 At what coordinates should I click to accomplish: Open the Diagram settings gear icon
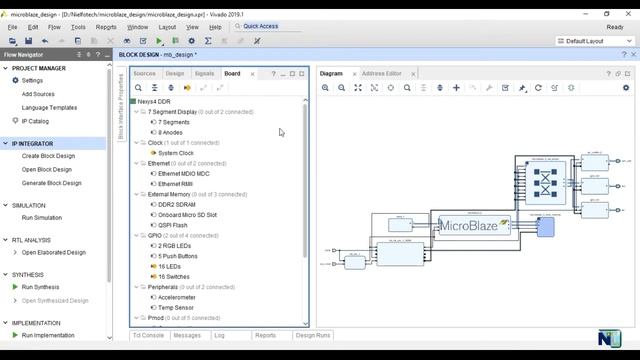click(x=626, y=88)
